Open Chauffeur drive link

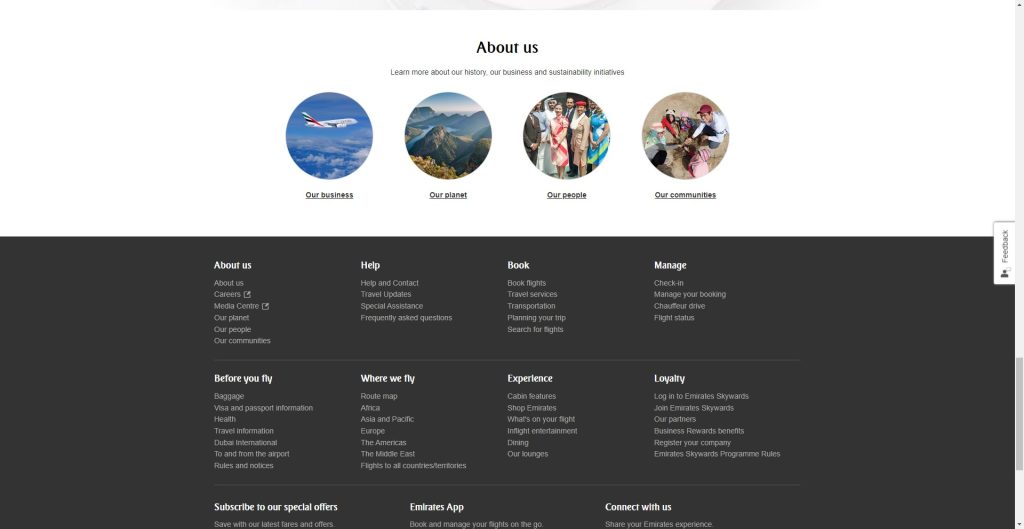(679, 306)
